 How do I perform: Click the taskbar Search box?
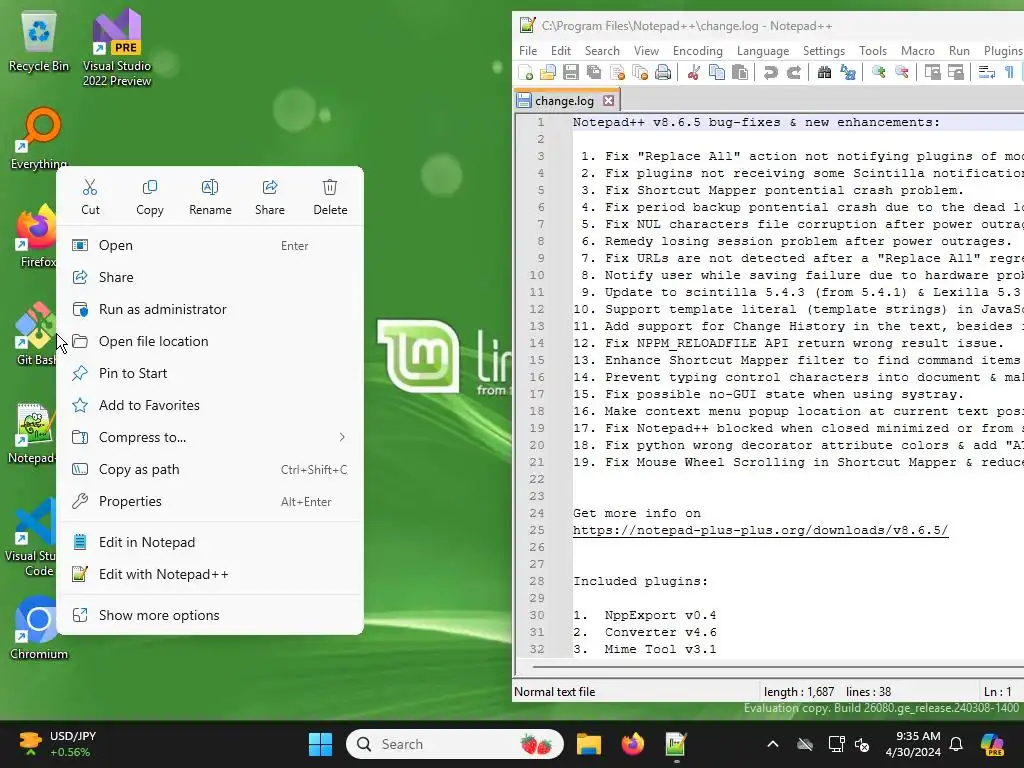pos(455,744)
